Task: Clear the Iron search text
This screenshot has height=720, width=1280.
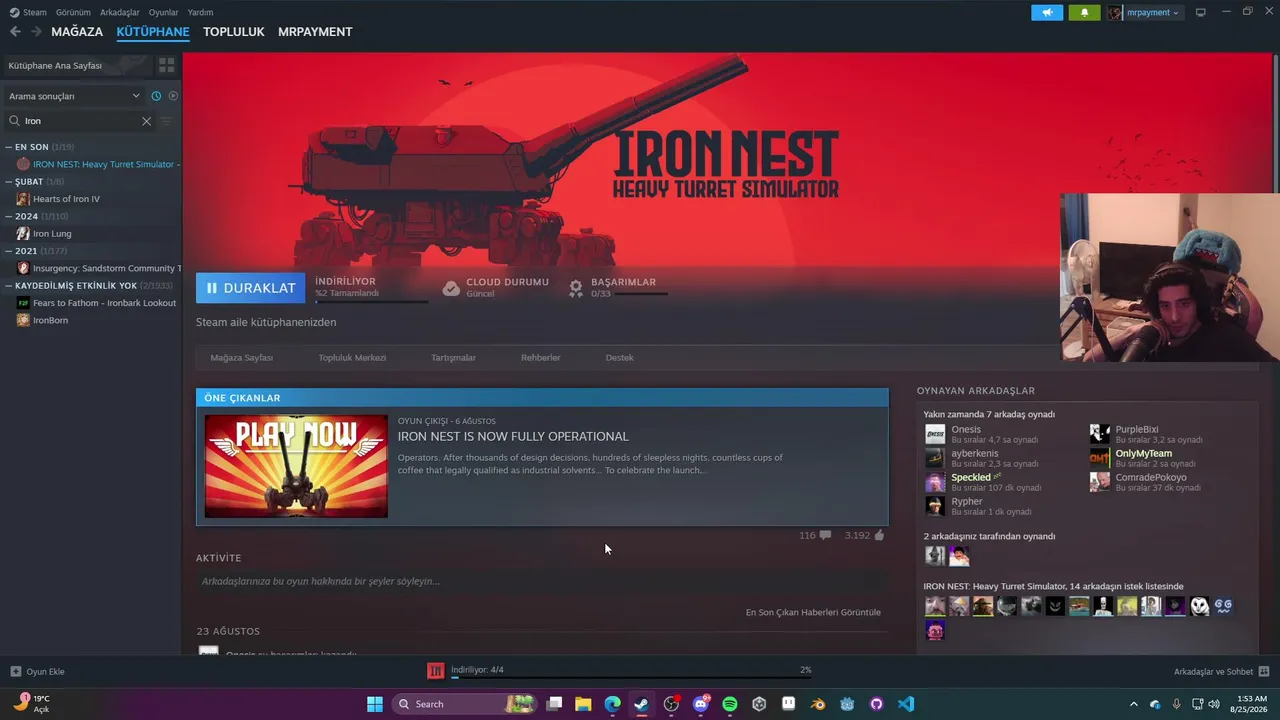Action: pyautogui.click(x=146, y=121)
